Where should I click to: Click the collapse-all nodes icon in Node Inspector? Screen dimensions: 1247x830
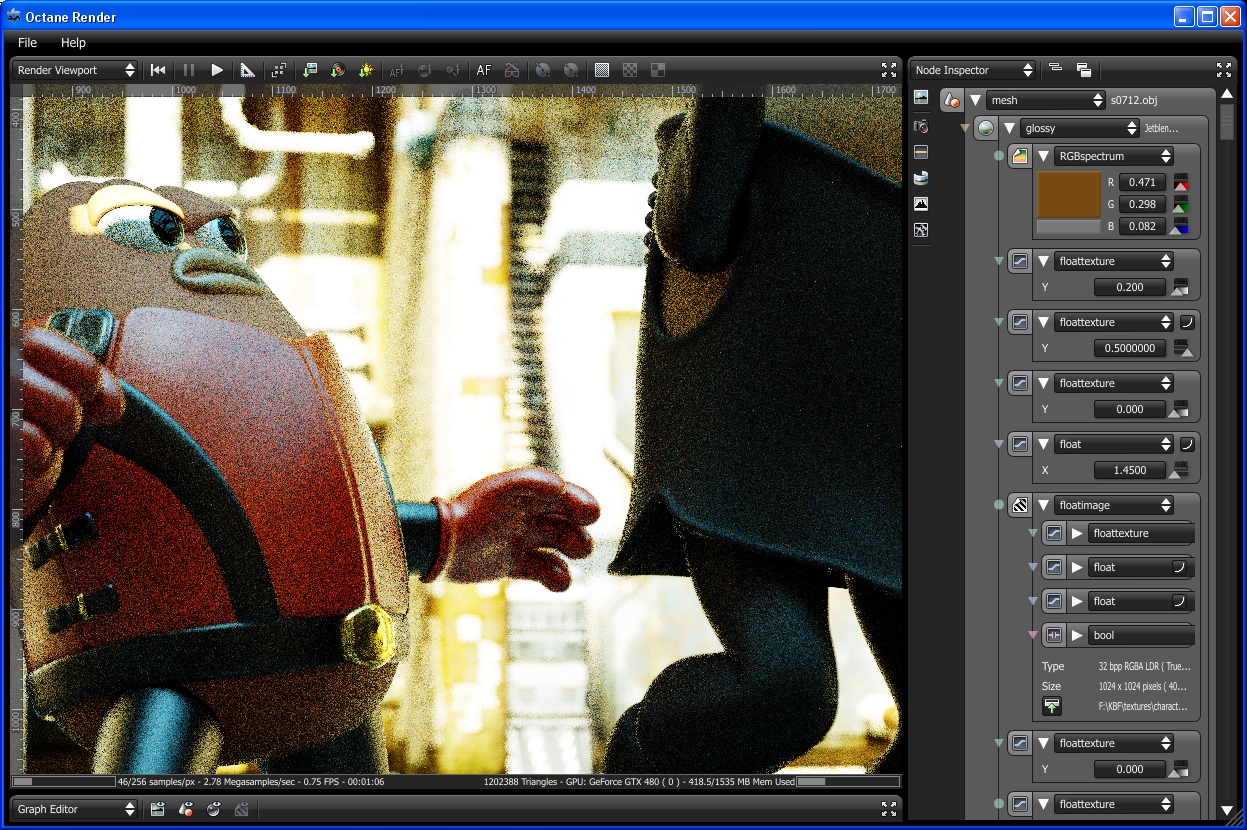[x=1055, y=69]
